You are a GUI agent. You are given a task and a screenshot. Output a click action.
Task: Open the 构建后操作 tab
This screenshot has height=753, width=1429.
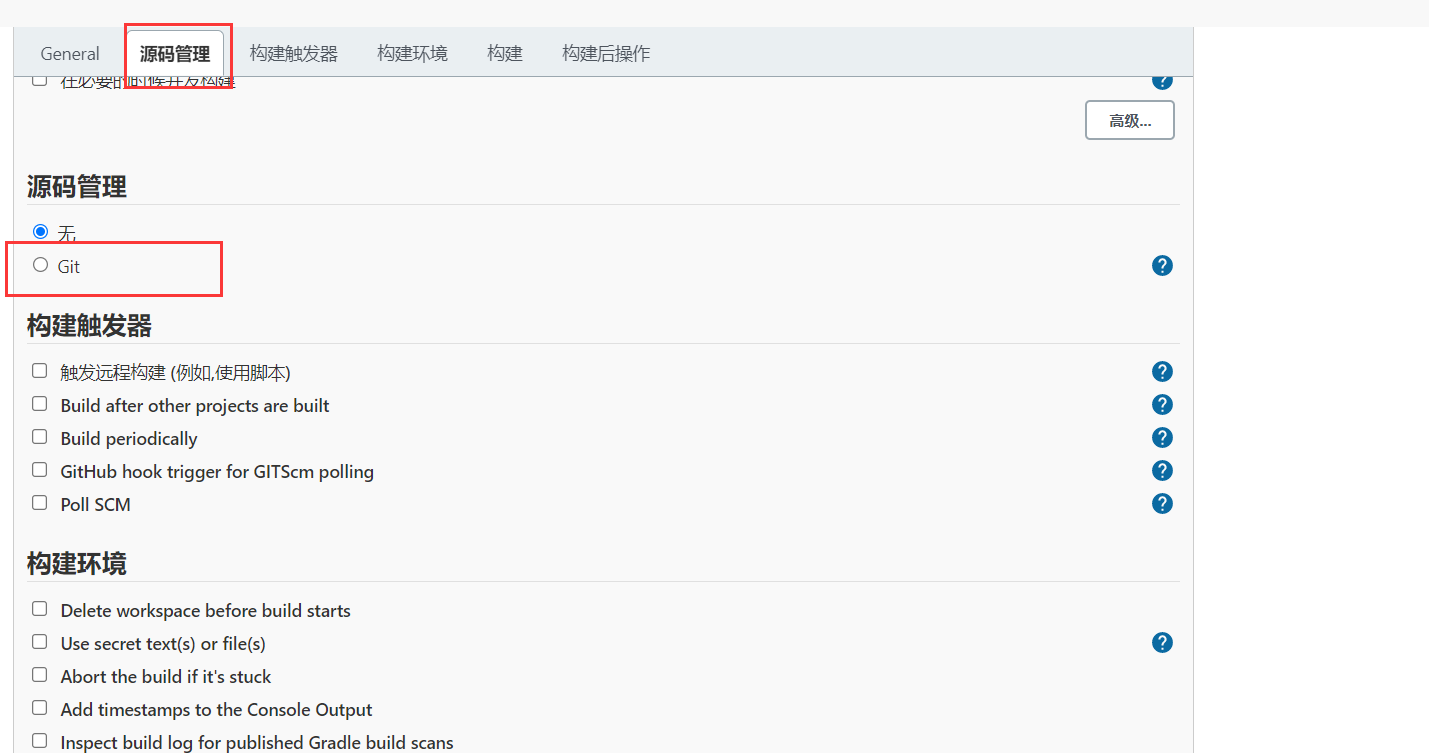[606, 54]
